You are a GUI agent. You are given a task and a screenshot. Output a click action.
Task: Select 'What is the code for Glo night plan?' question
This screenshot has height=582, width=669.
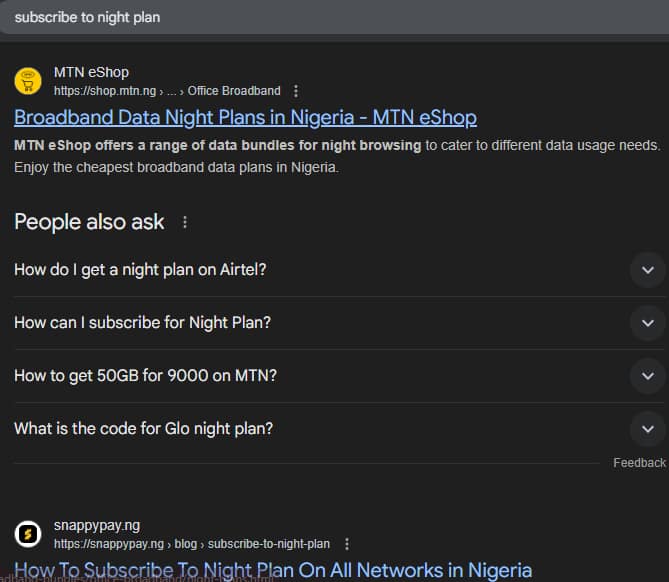point(143,429)
